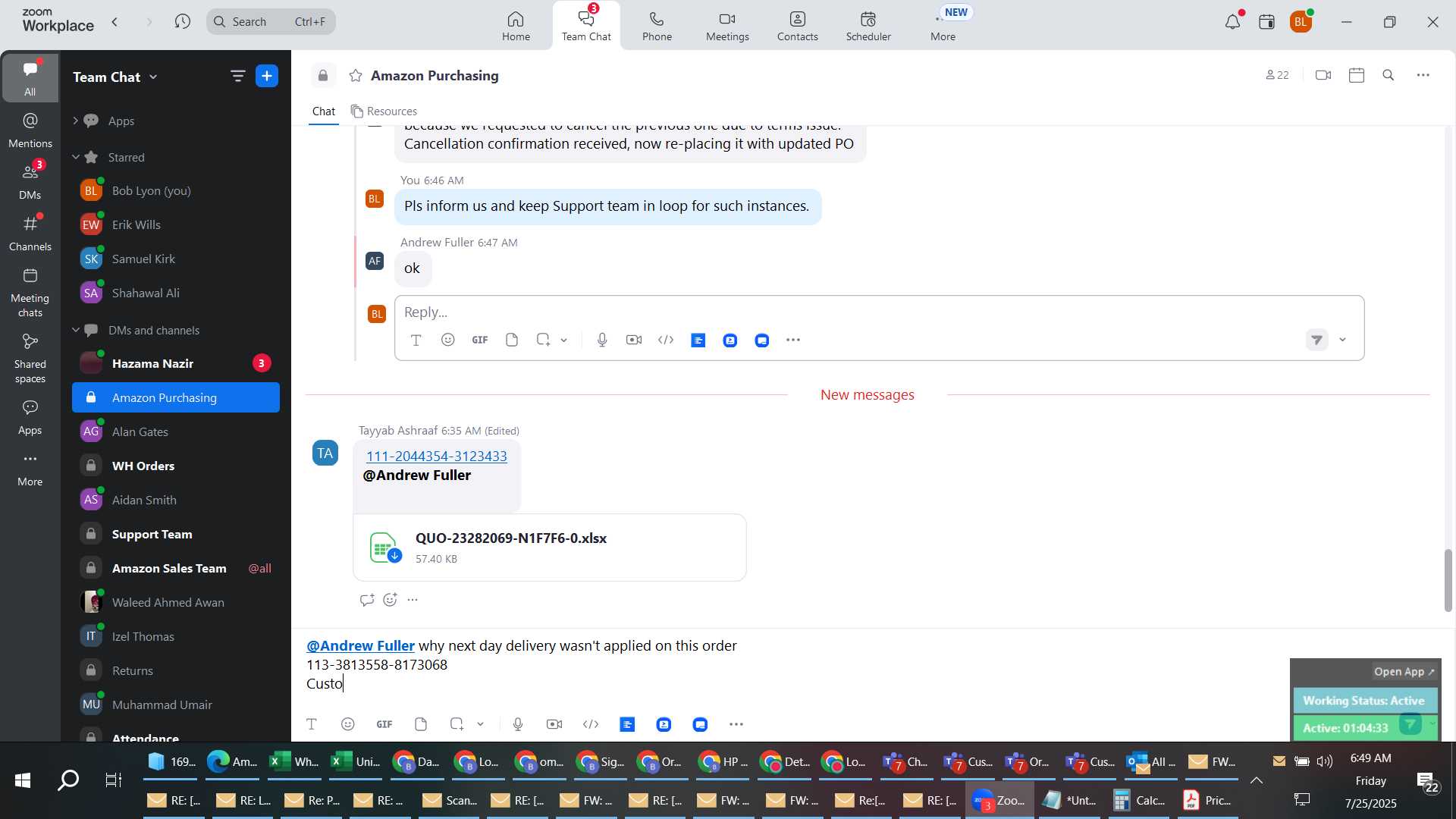Toggle text formatting in main compose bar
The height and width of the screenshot is (819, 1456).
coord(311,724)
